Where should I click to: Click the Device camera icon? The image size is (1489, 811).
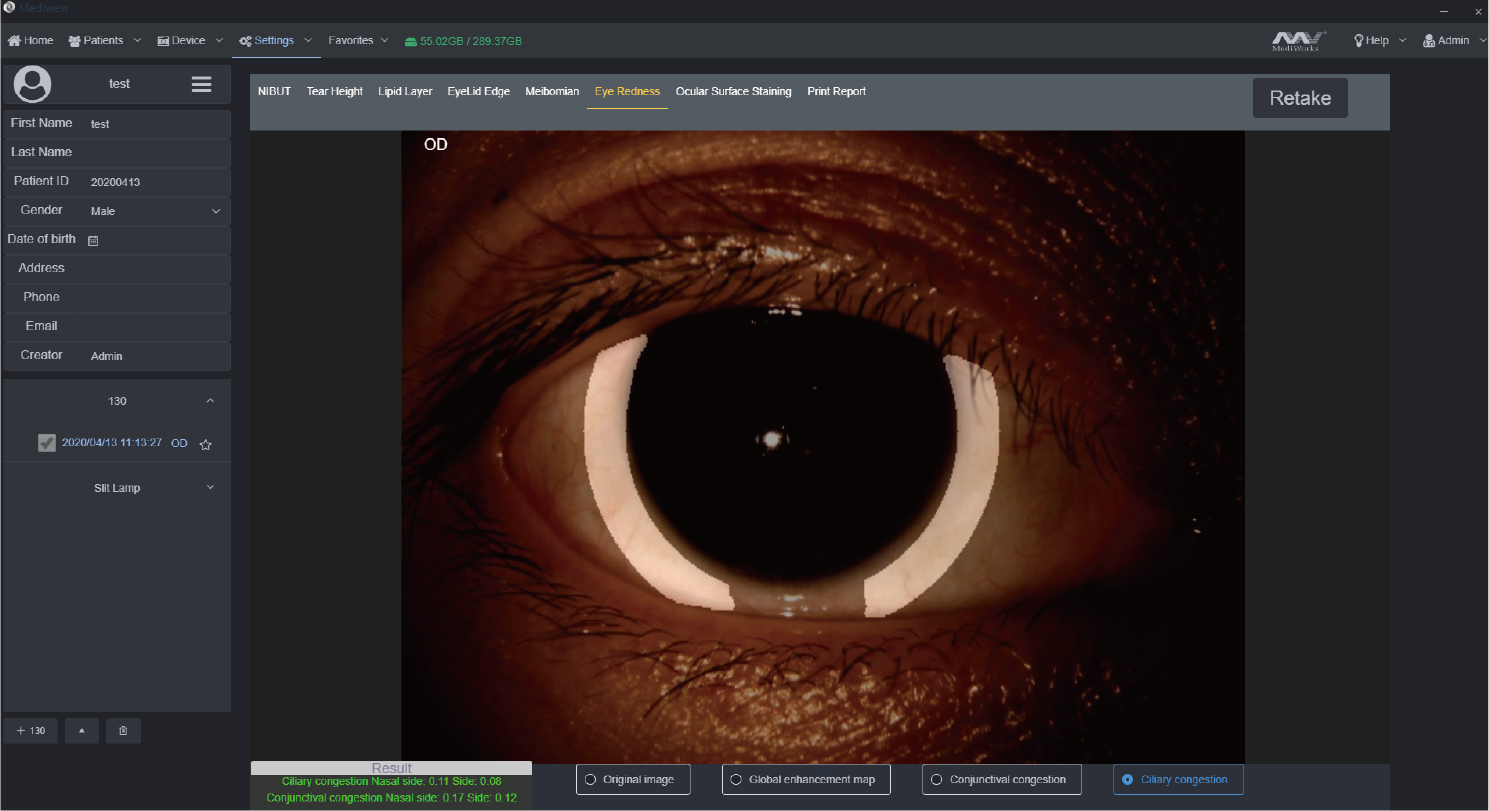(x=163, y=41)
